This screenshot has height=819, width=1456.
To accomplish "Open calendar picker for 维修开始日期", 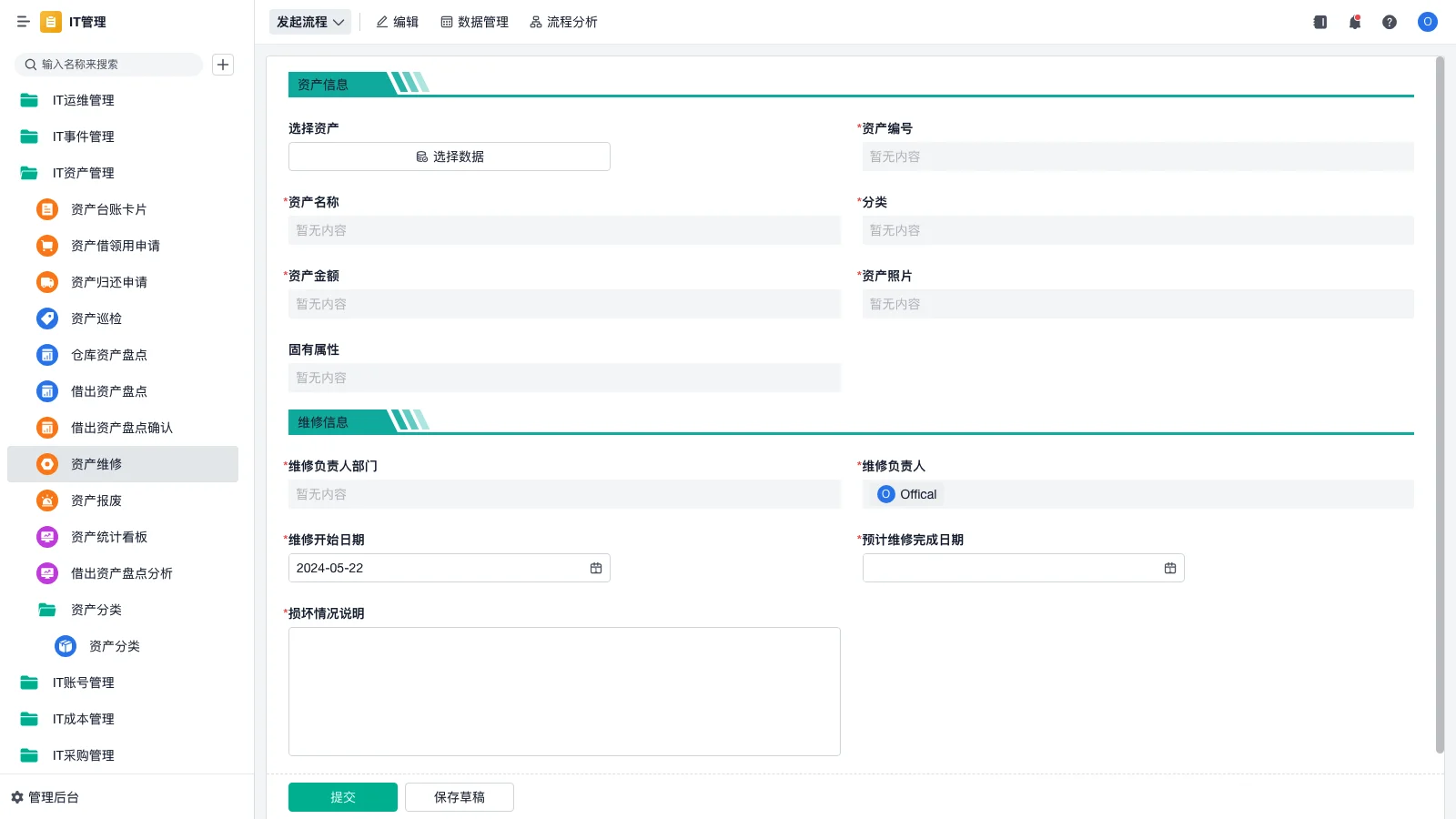I will [596, 568].
